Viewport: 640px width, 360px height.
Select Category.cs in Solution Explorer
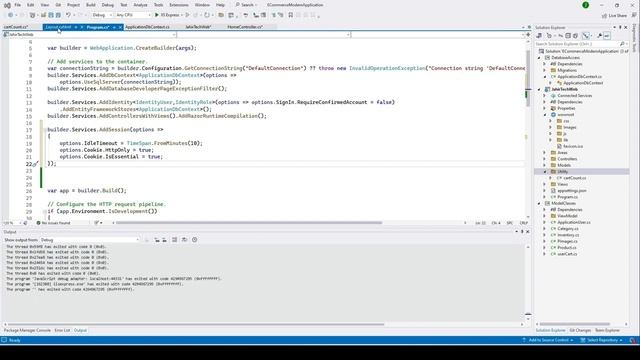(x=568, y=229)
